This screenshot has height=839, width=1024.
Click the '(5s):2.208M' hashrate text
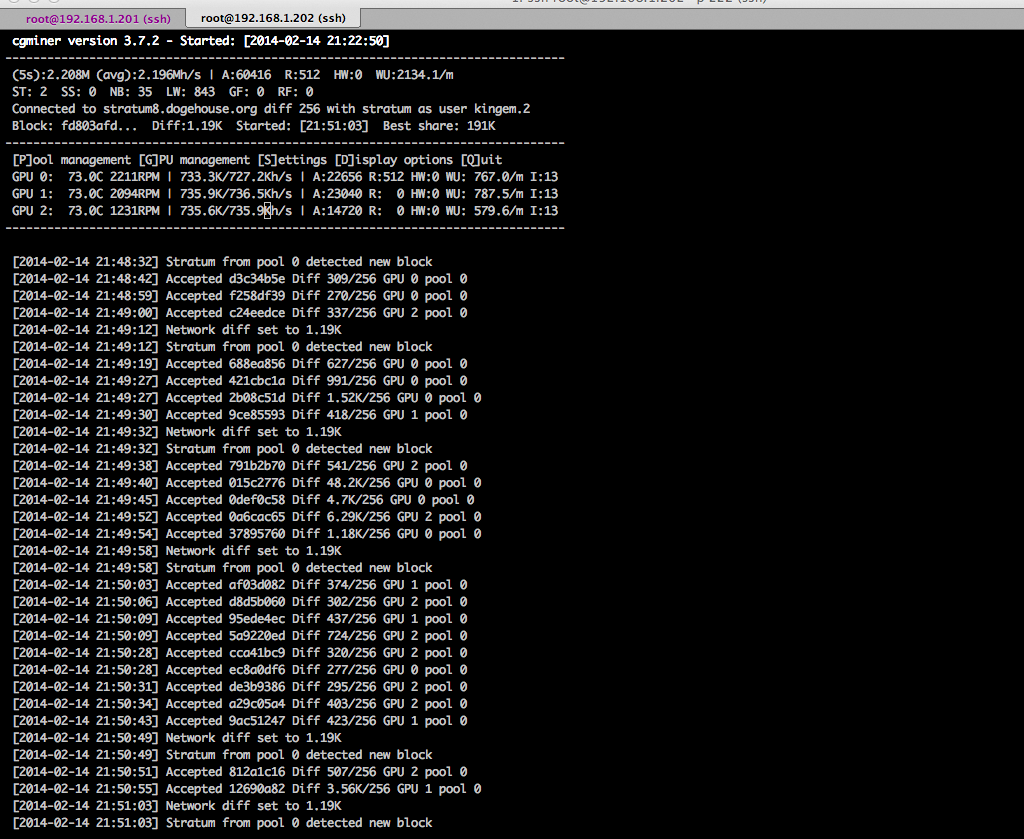50,75
